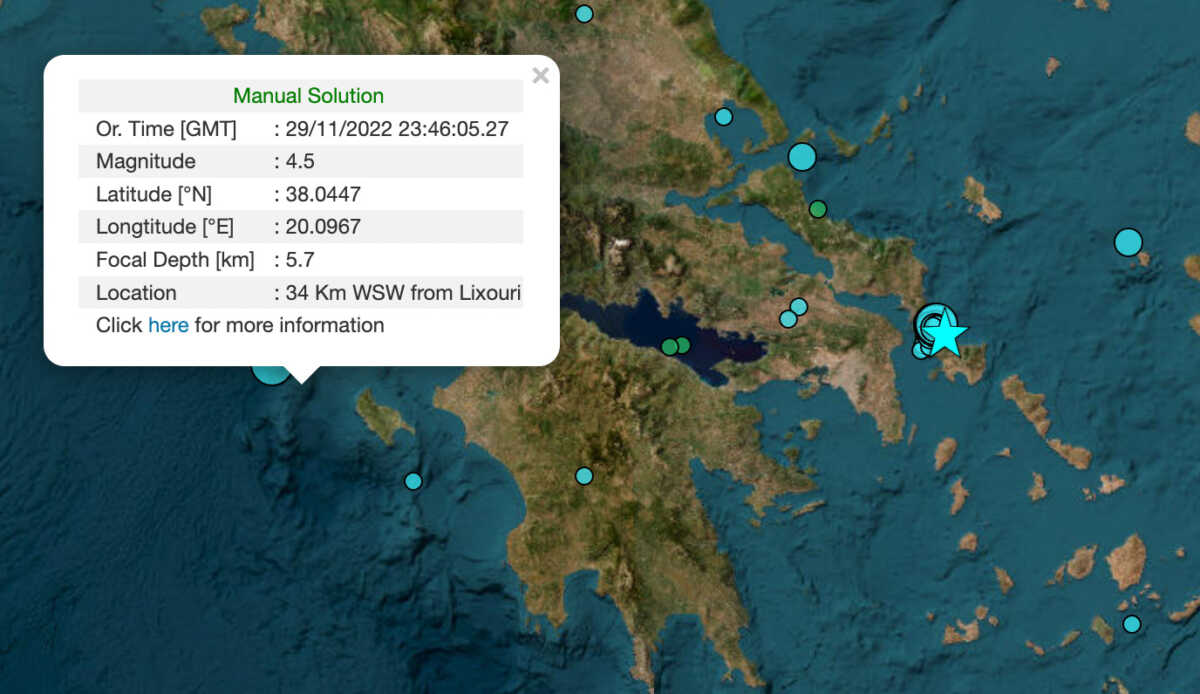1200x694 pixels.
Task: Click lower cyan marker of pair right of gulf
Action: pos(788,319)
